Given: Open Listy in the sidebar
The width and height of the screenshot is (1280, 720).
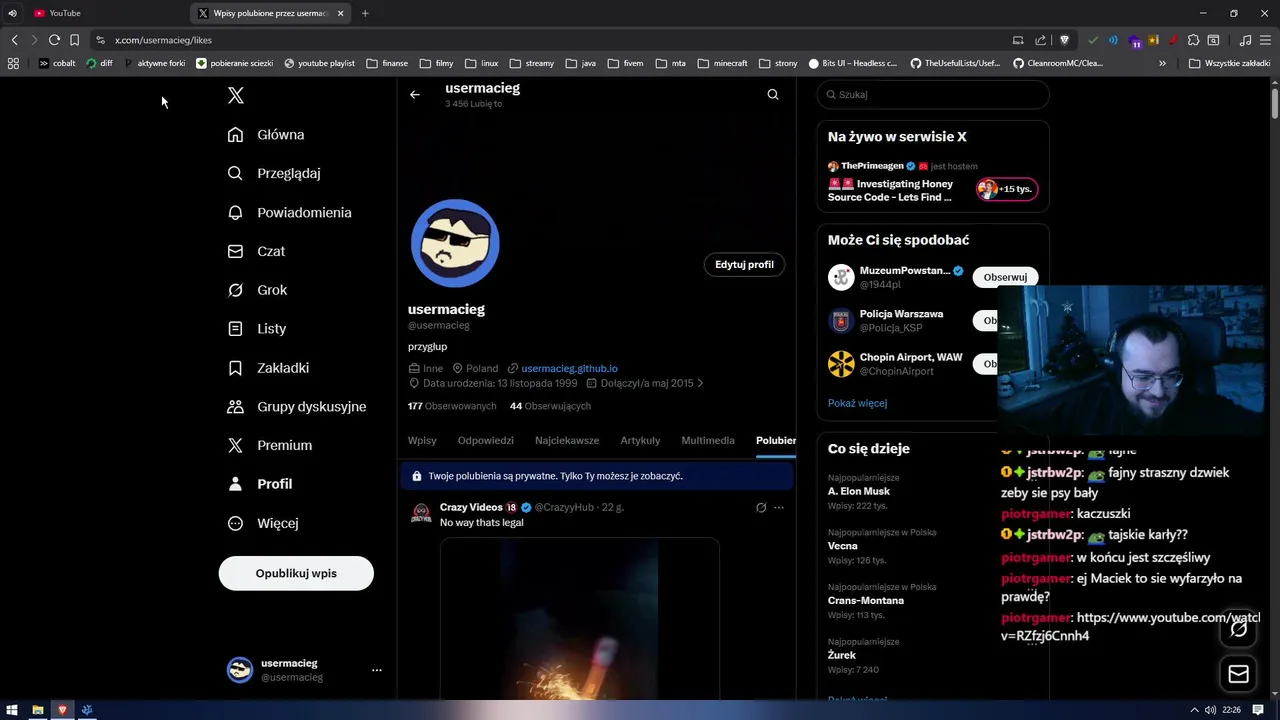Looking at the screenshot, I should pyautogui.click(x=257, y=328).
